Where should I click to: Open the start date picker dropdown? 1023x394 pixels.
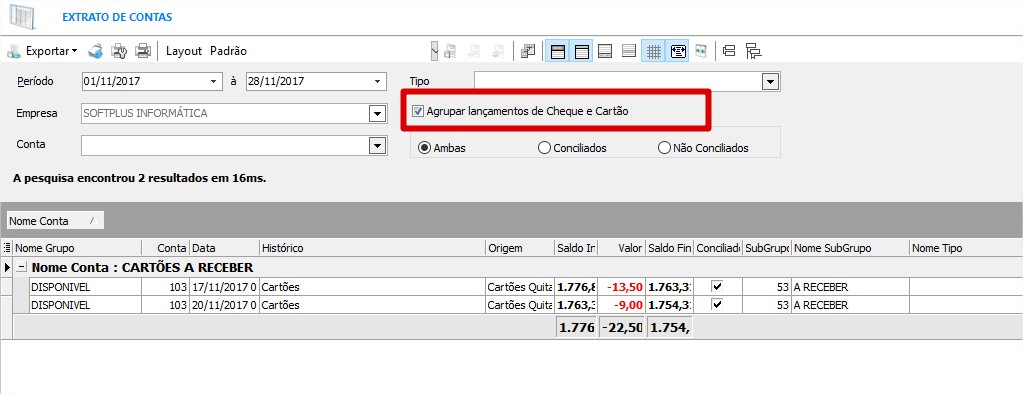point(213,82)
